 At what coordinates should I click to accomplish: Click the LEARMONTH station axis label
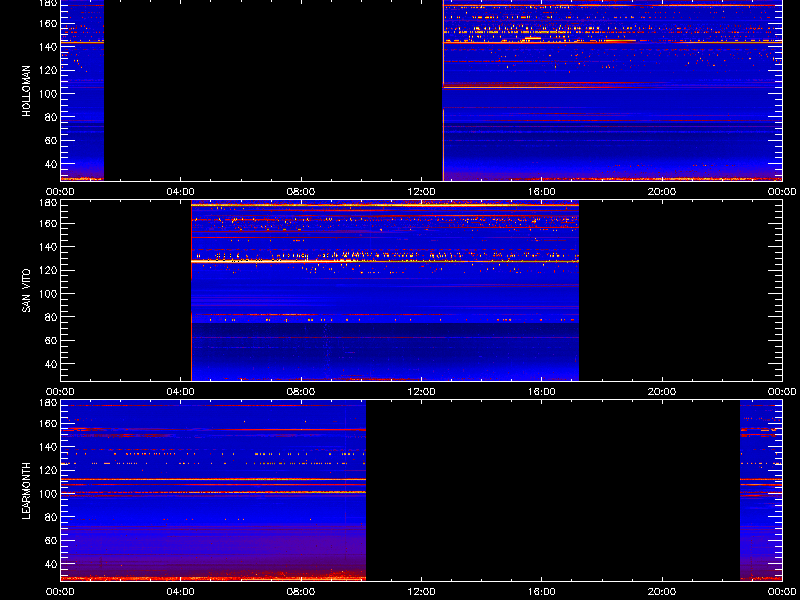(x=27, y=491)
